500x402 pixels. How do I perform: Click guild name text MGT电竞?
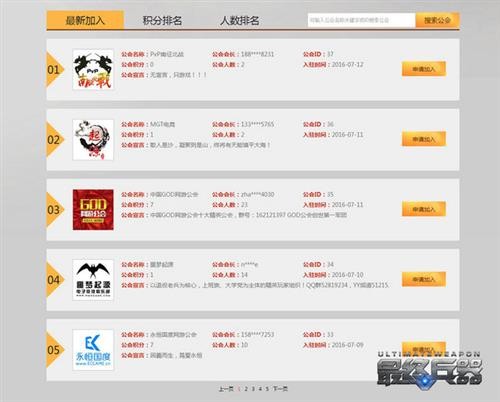click(x=162, y=124)
